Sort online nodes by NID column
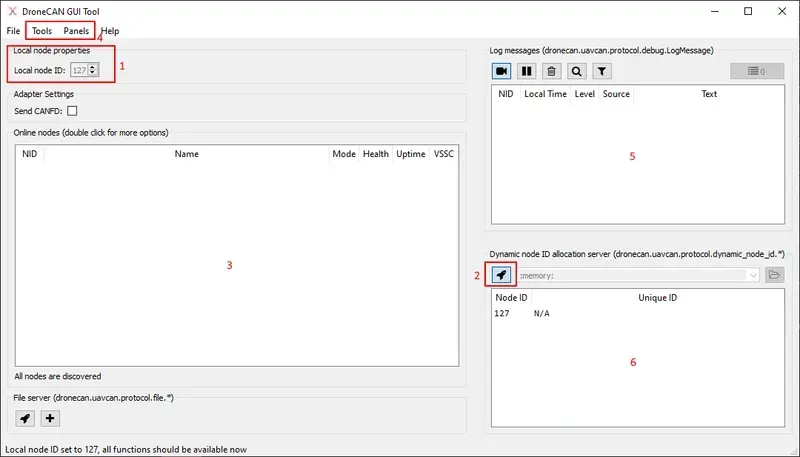800x457 pixels. point(30,154)
